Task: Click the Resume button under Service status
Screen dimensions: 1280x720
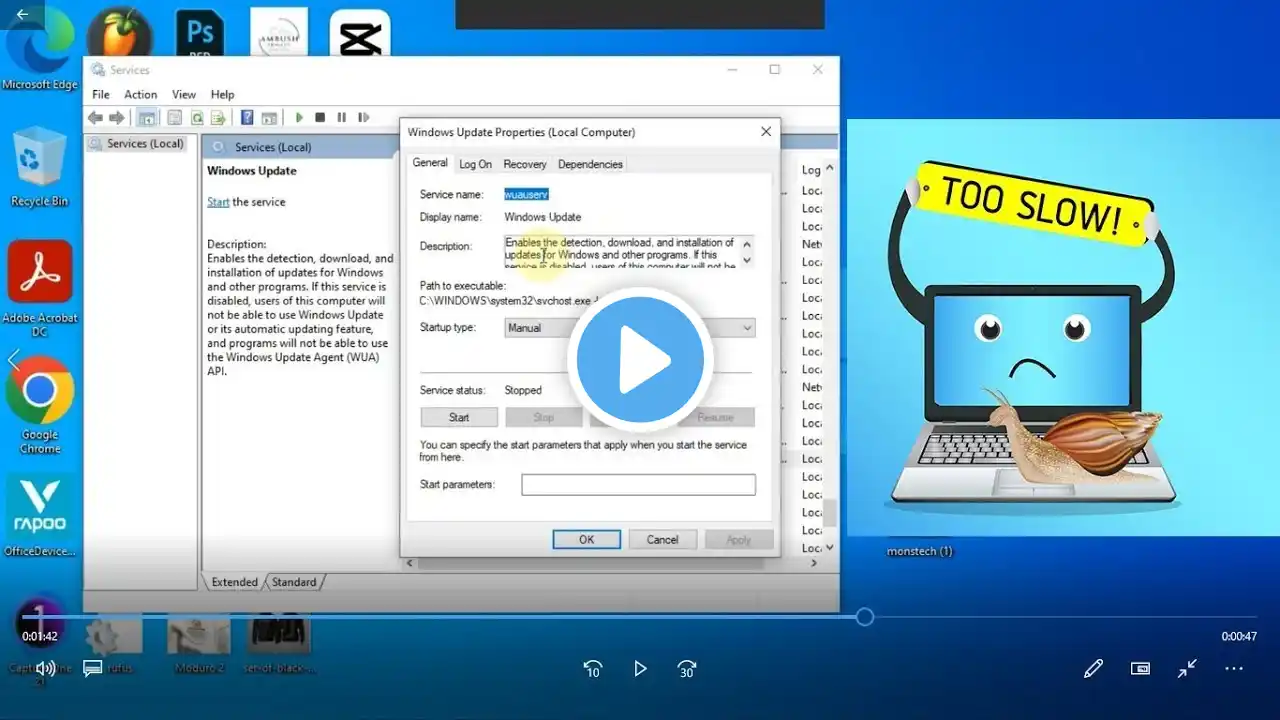Action: pyautogui.click(x=715, y=417)
